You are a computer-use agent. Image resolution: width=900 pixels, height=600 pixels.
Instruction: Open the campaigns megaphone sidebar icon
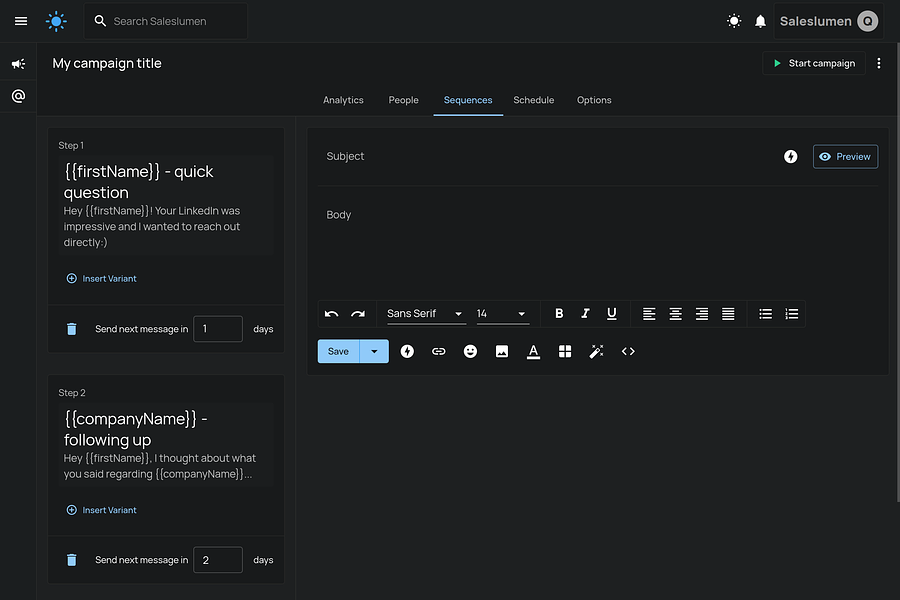pos(18,64)
